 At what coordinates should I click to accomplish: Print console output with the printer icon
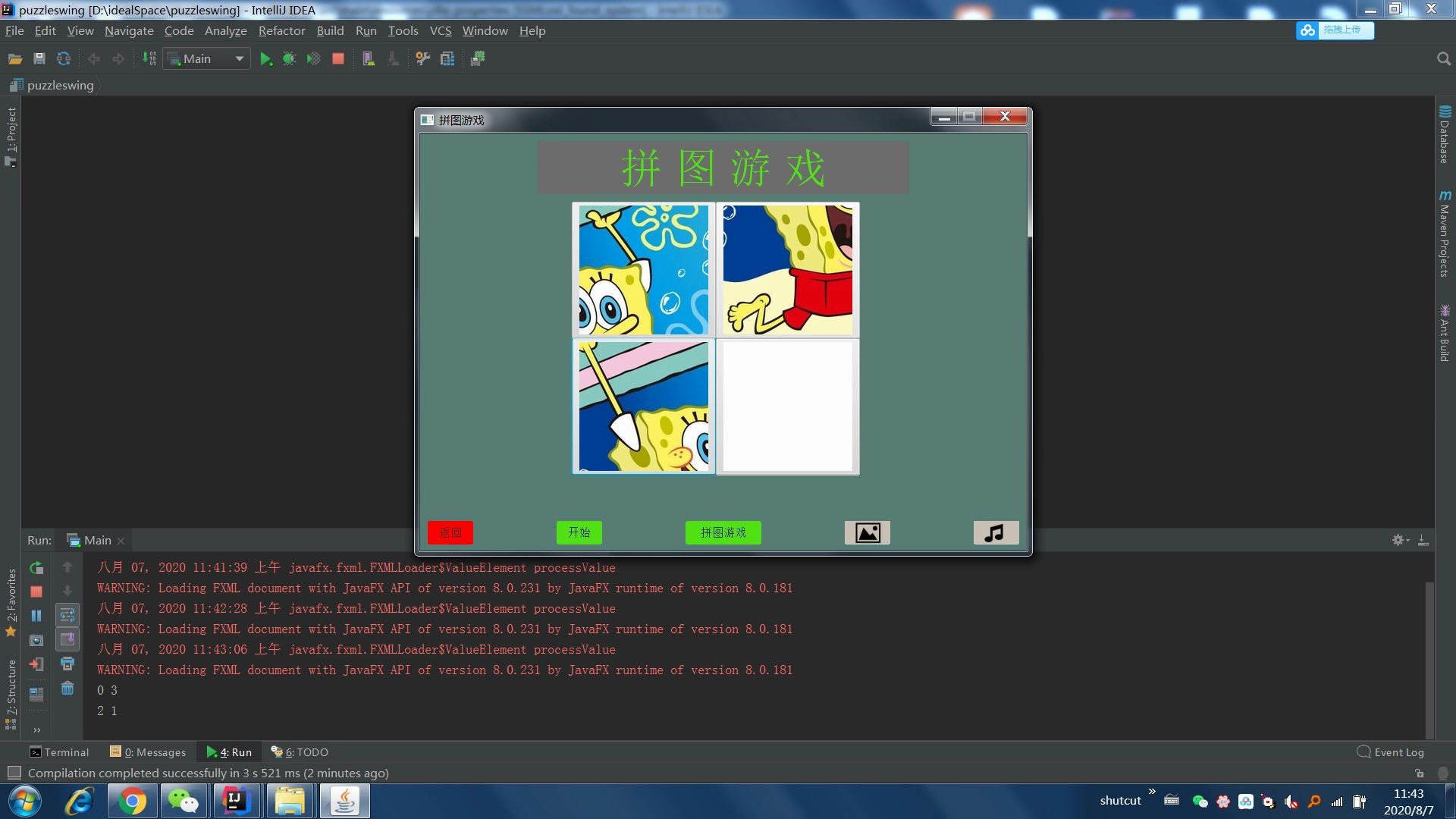67,664
